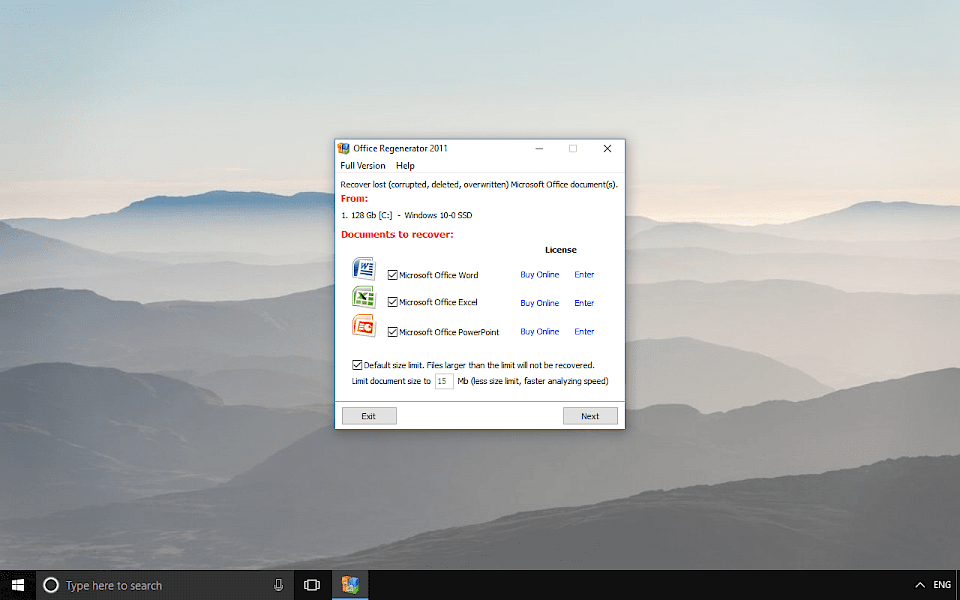The width and height of the screenshot is (960, 600).
Task: Select the 128 Gb [C:] drive entry
Action: click(407, 215)
